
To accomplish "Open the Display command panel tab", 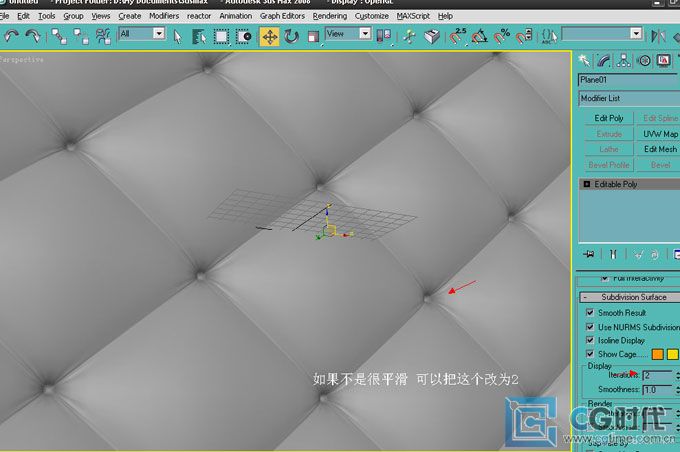I will pyautogui.click(x=664, y=60).
